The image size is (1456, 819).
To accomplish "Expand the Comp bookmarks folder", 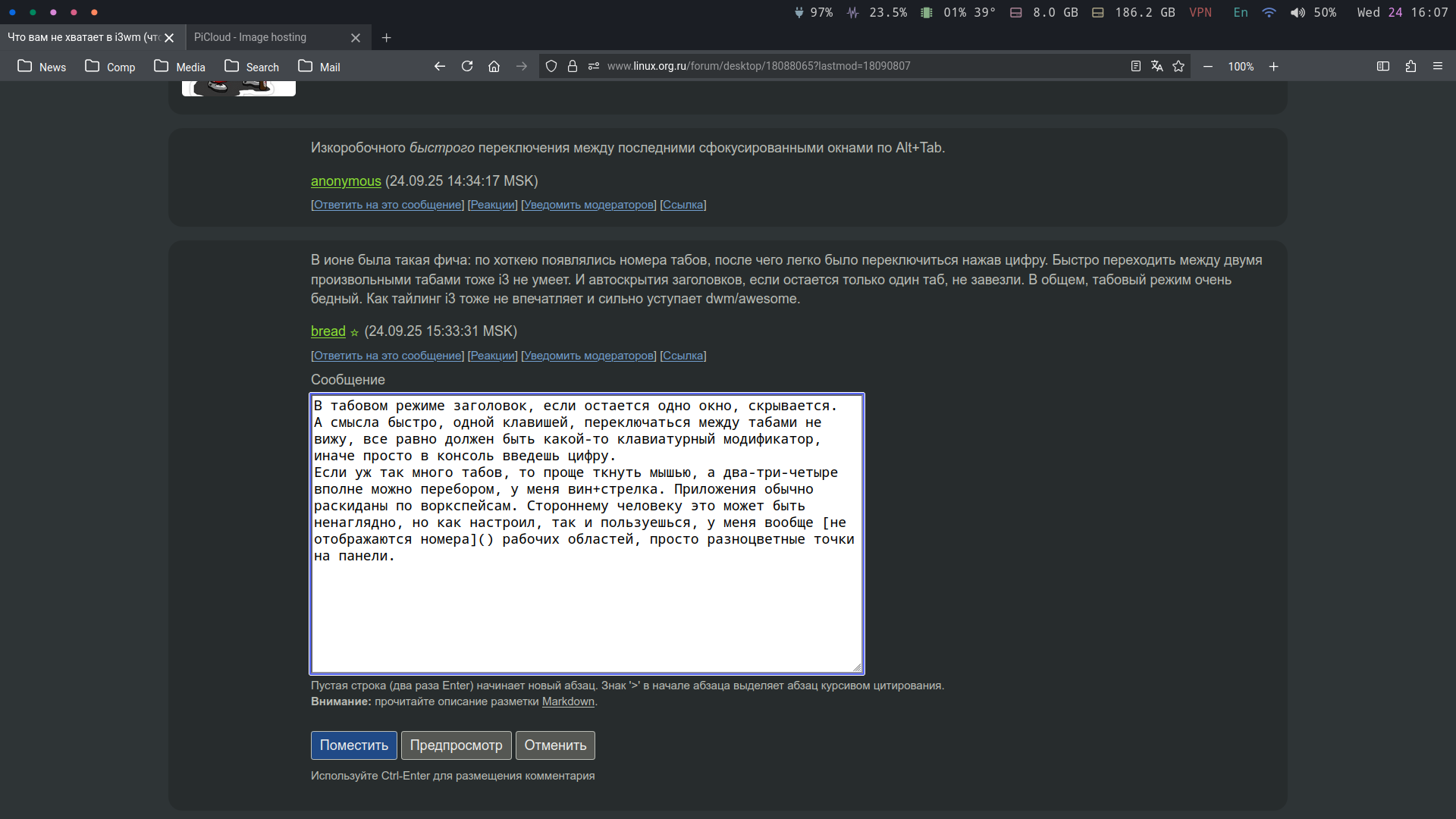I will 110,67.
